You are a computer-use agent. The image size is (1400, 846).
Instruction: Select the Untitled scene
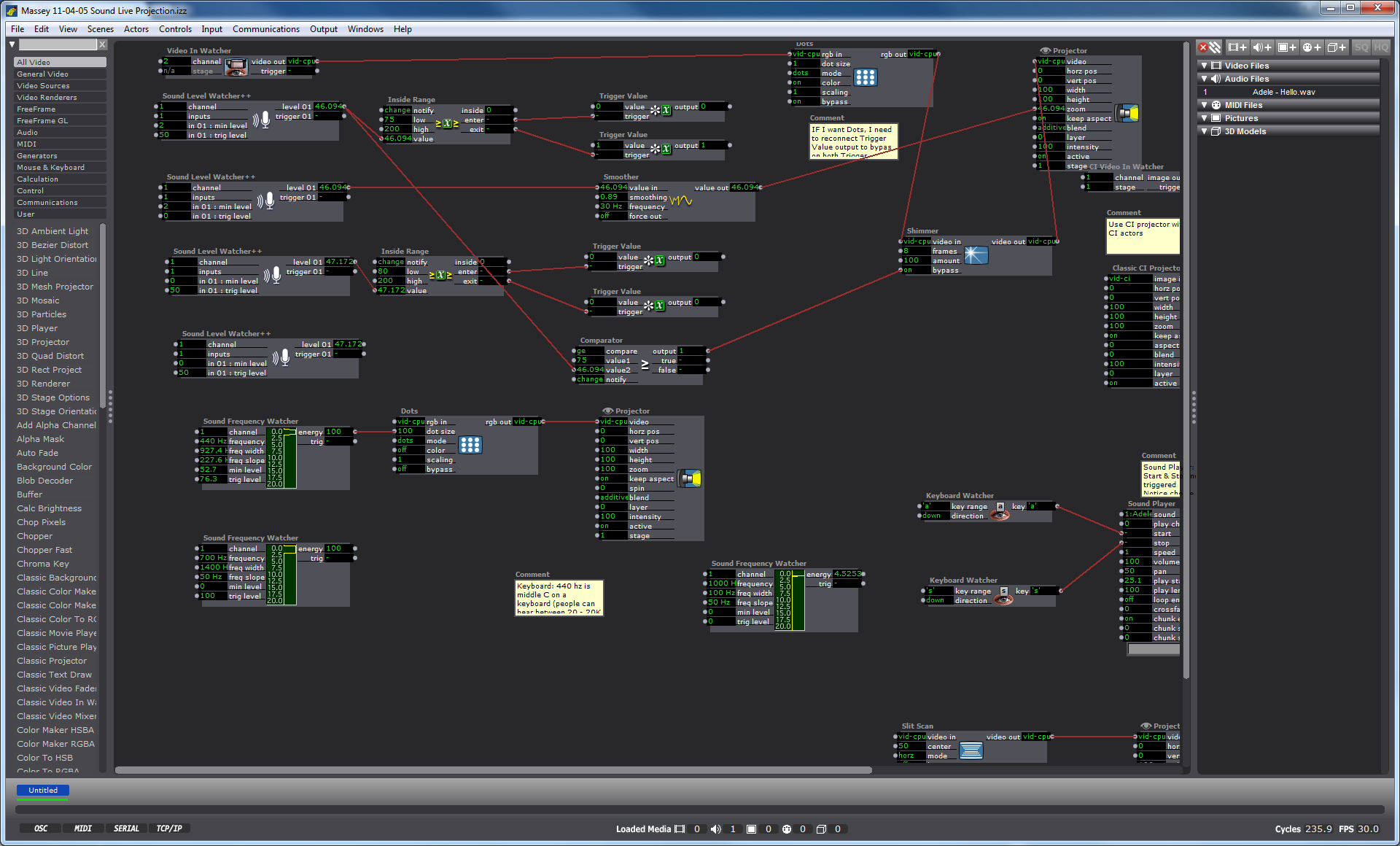(43, 790)
